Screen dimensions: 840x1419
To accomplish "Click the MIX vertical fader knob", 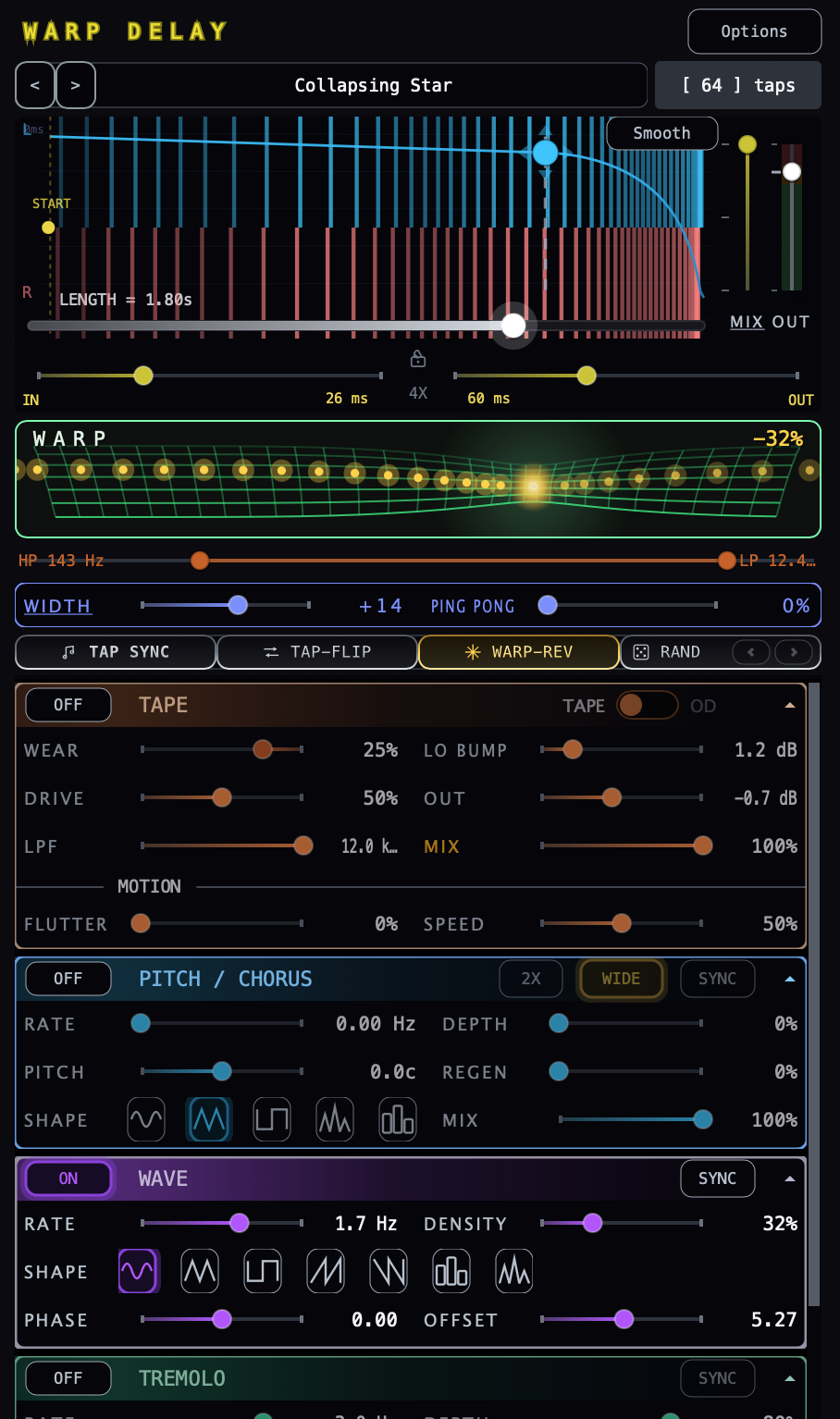I will click(x=747, y=144).
